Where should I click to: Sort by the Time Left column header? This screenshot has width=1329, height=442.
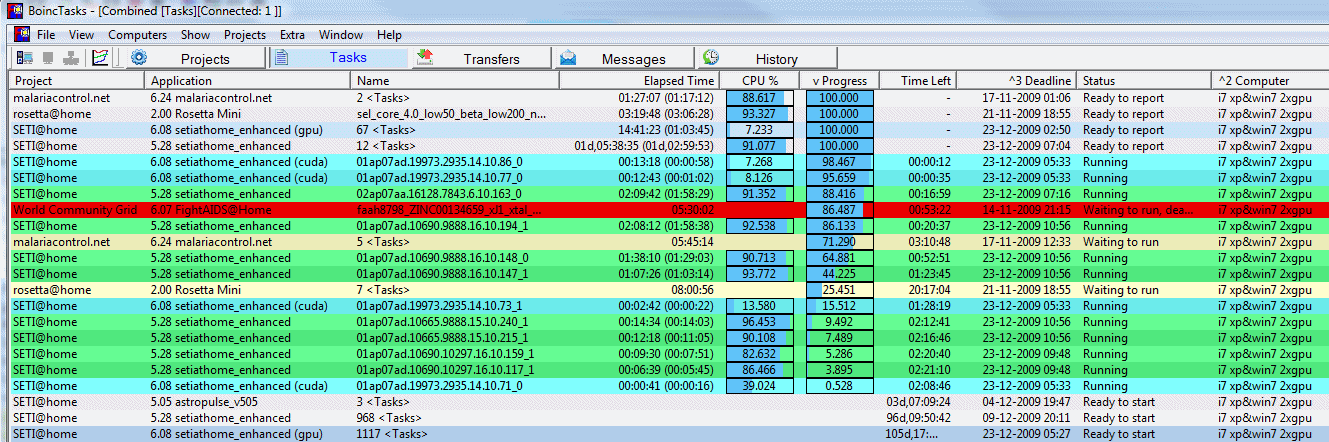click(918, 80)
